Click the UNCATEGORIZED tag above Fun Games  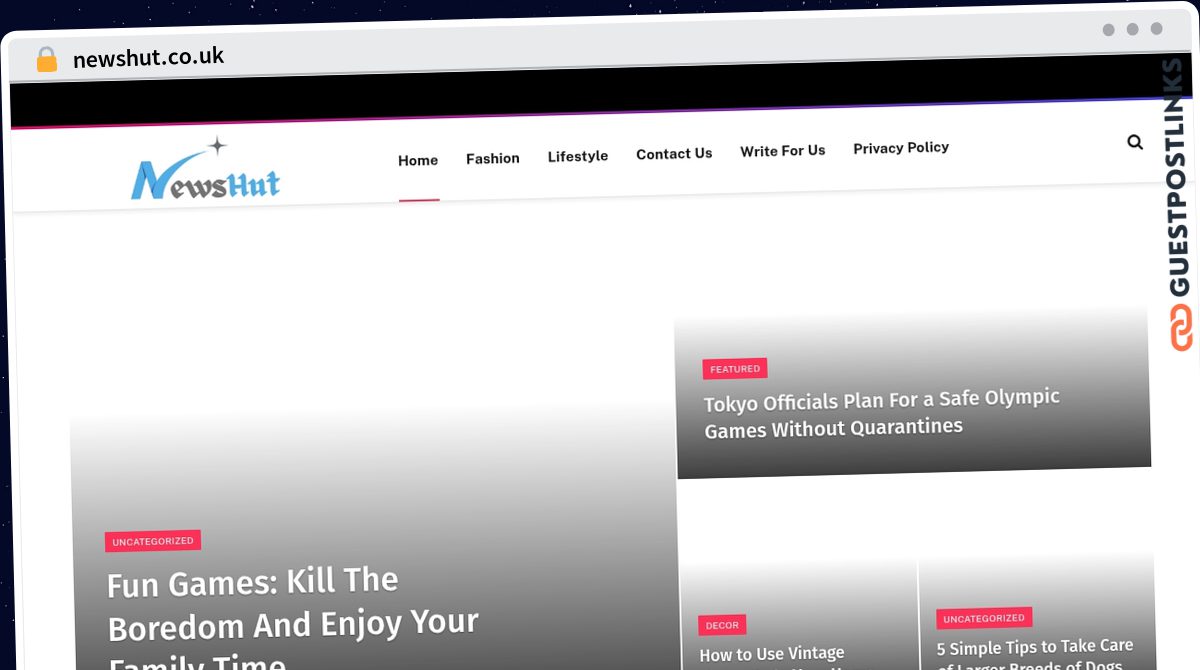click(153, 541)
